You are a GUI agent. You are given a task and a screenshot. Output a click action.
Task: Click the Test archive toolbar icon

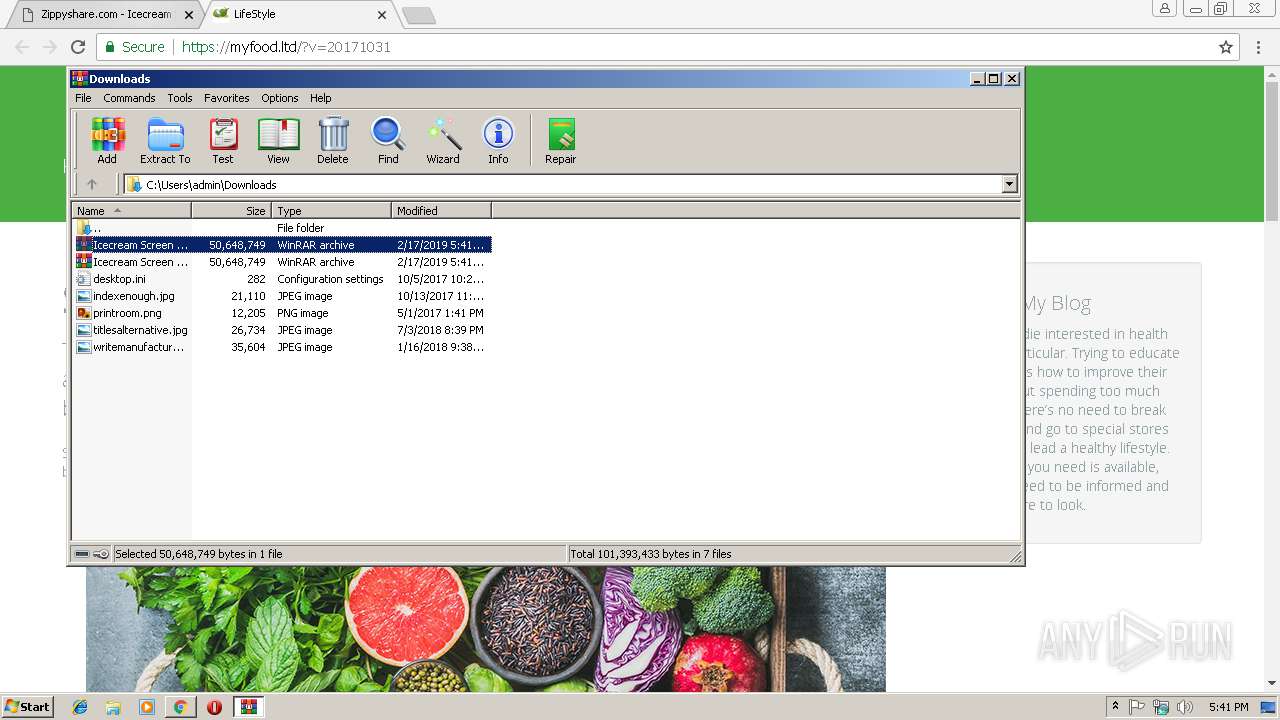point(223,140)
